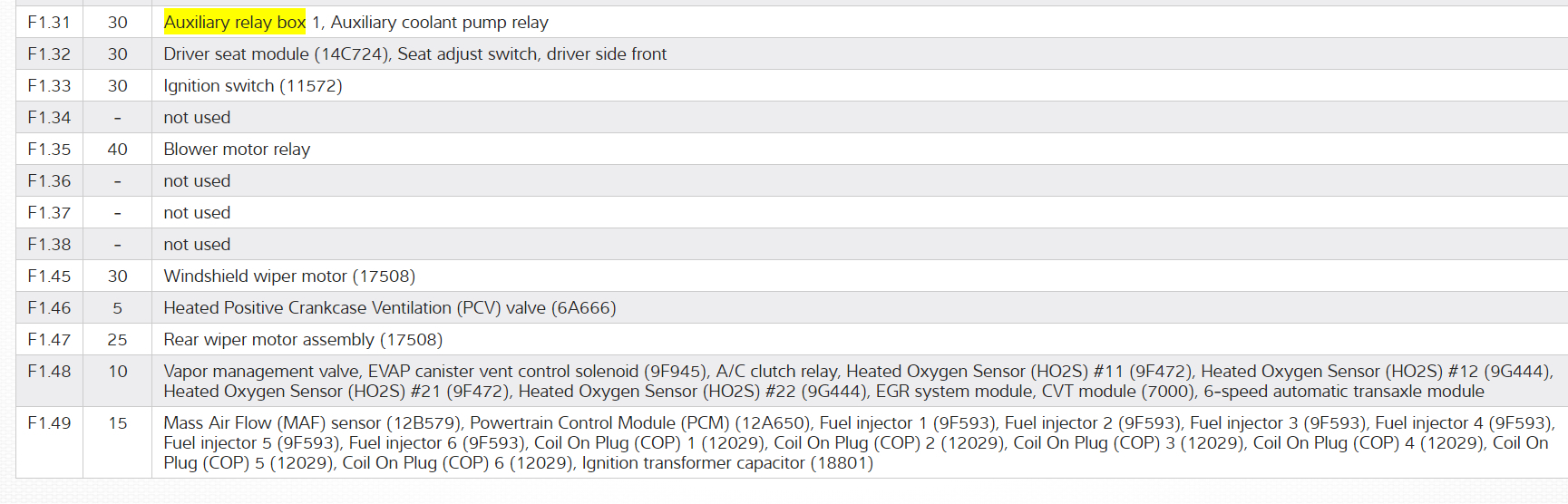Click the Ignition switch (11572) entry
The height and width of the screenshot is (504, 1568).
point(252,86)
